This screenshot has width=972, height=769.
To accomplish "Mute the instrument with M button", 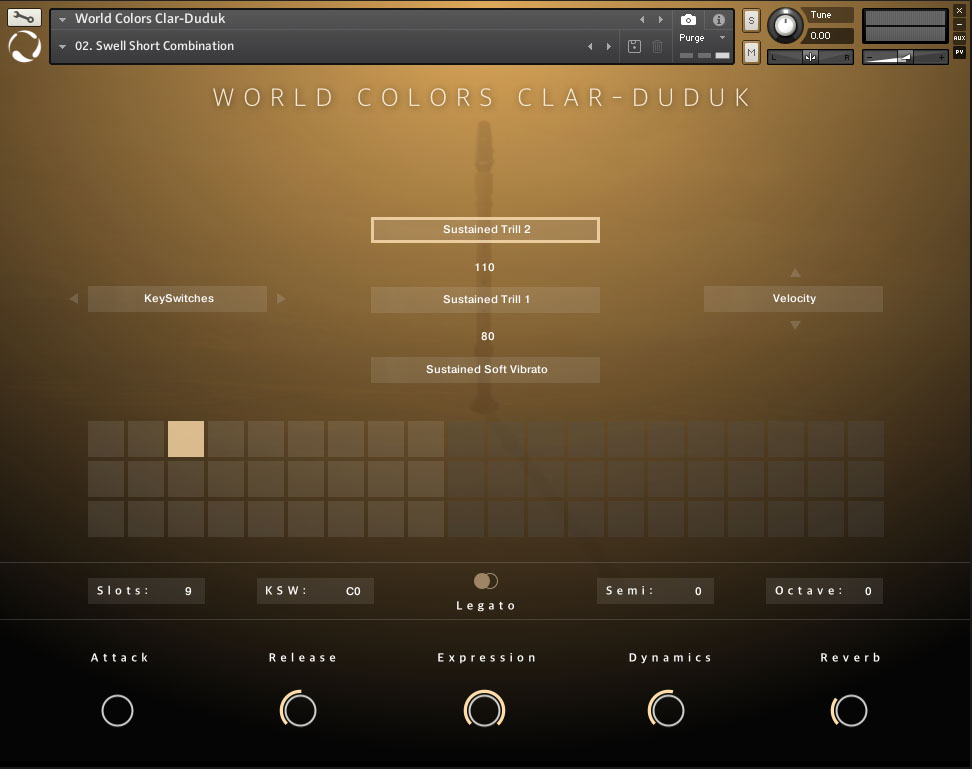I will click(751, 51).
